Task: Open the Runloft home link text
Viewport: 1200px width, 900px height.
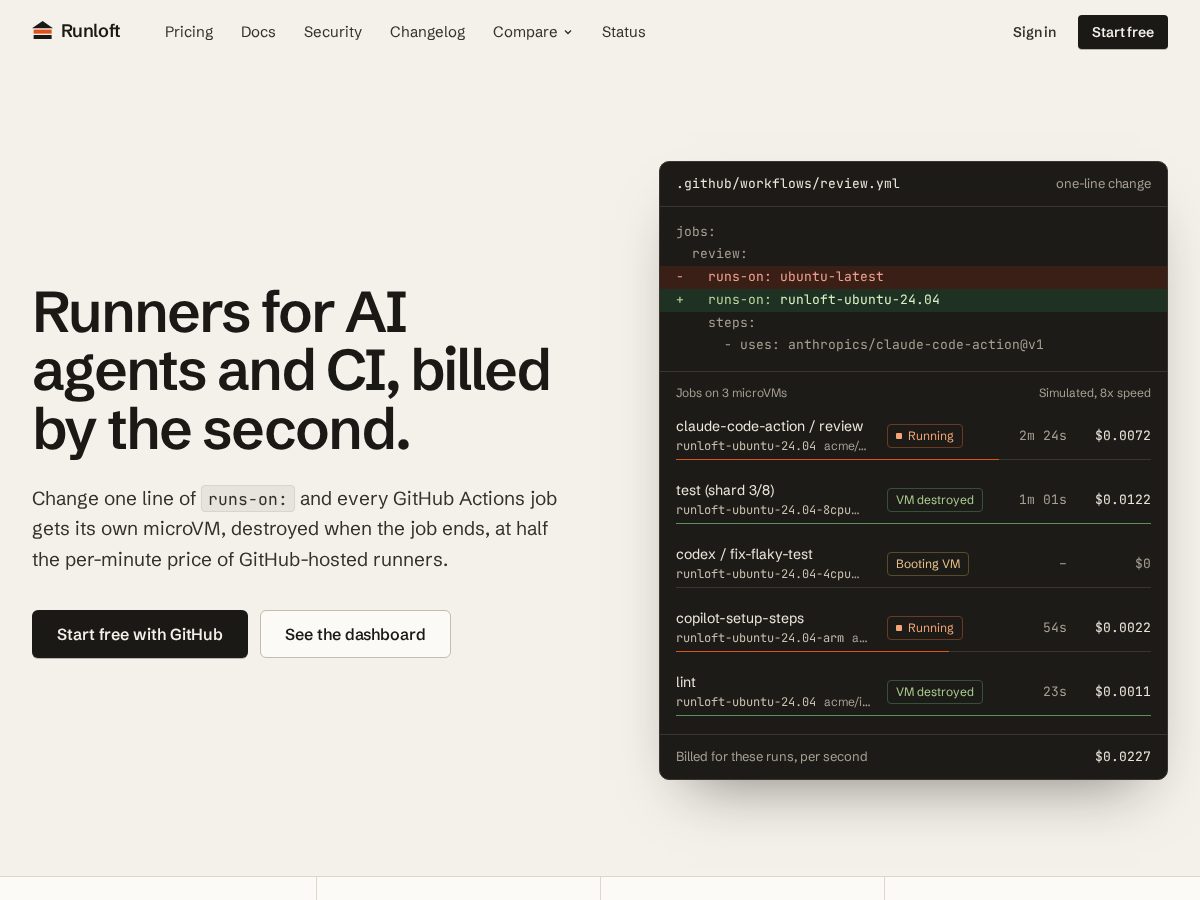Action: point(90,31)
